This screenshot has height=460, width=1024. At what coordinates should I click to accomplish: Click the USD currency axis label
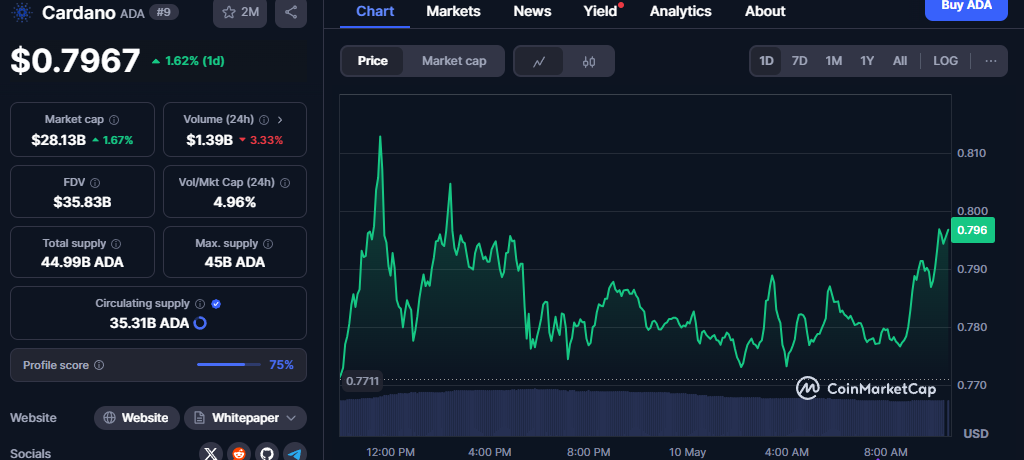(976, 433)
